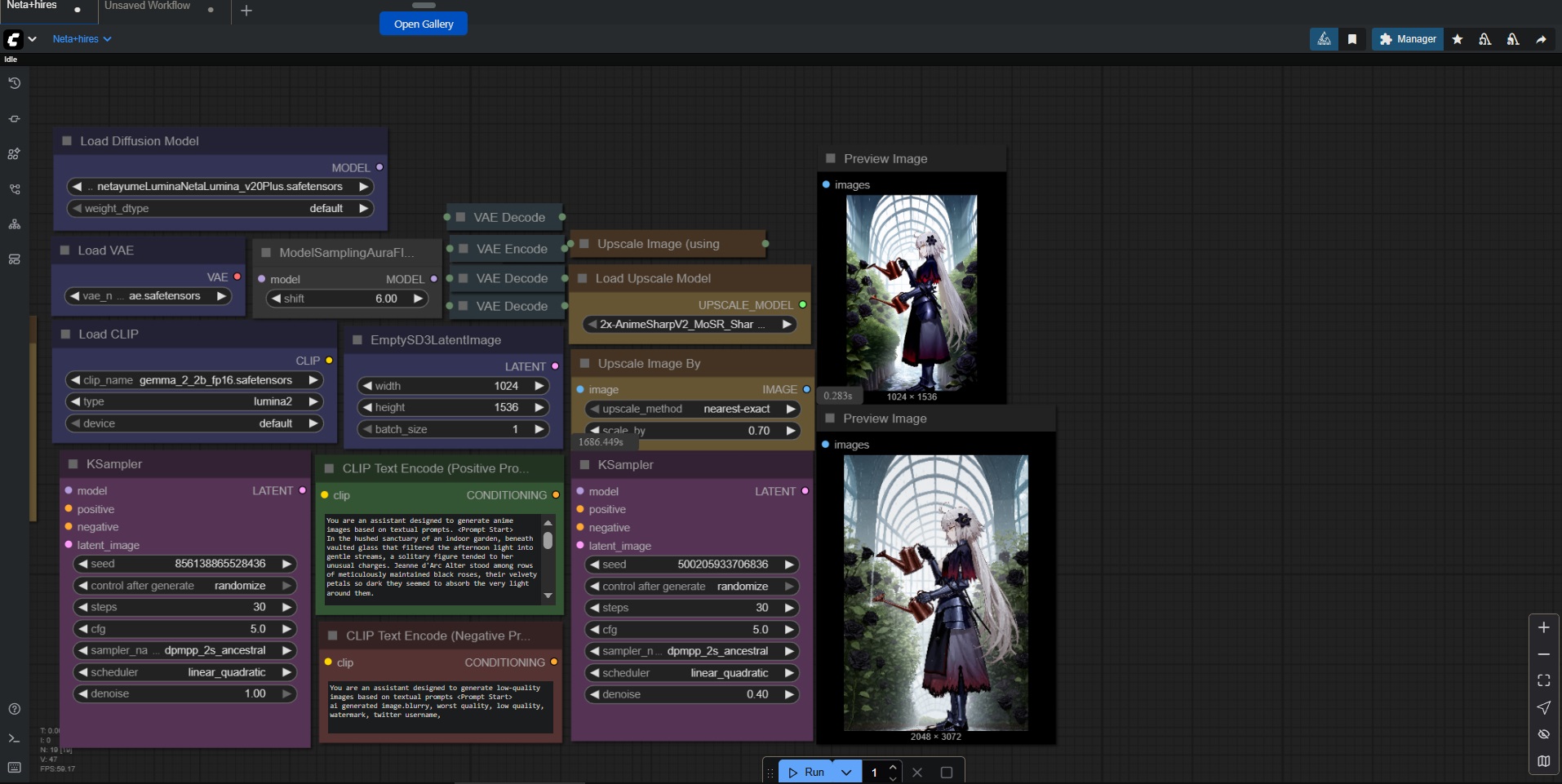The height and width of the screenshot is (784, 1562).
Task: Toggle the minimap icon in canvas controls
Action: pos(1543,760)
